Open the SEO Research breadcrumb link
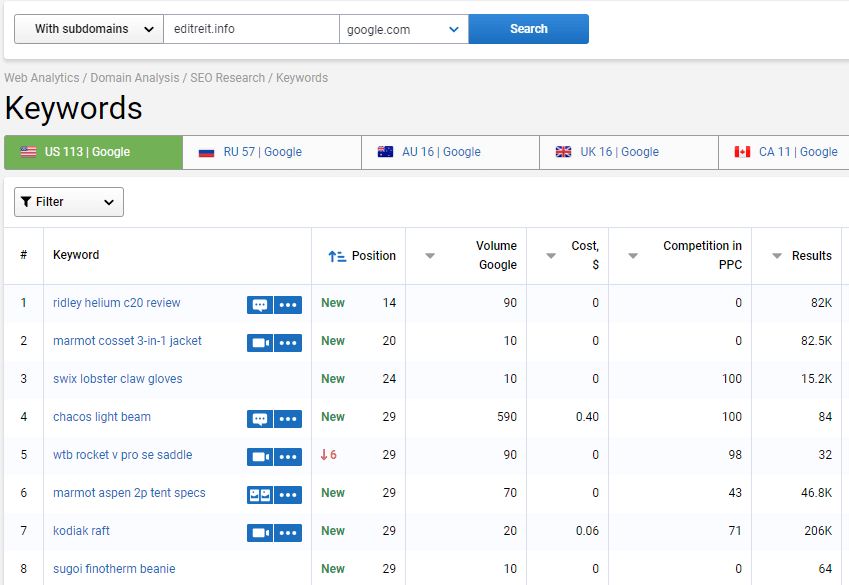 (x=227, y=78)
